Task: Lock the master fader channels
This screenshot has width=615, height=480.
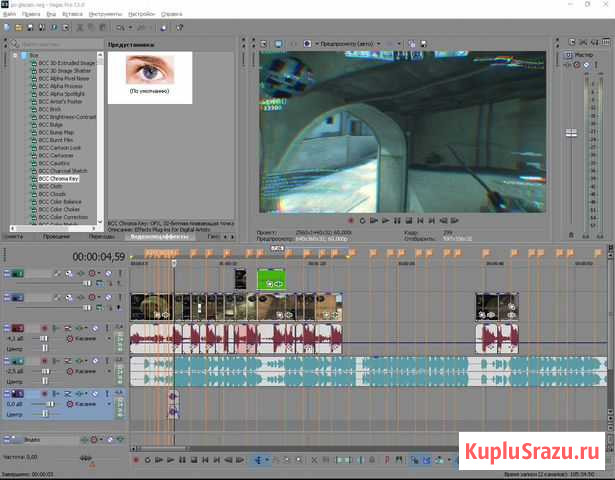Action: pyautogui.click(x=571, y=235)
